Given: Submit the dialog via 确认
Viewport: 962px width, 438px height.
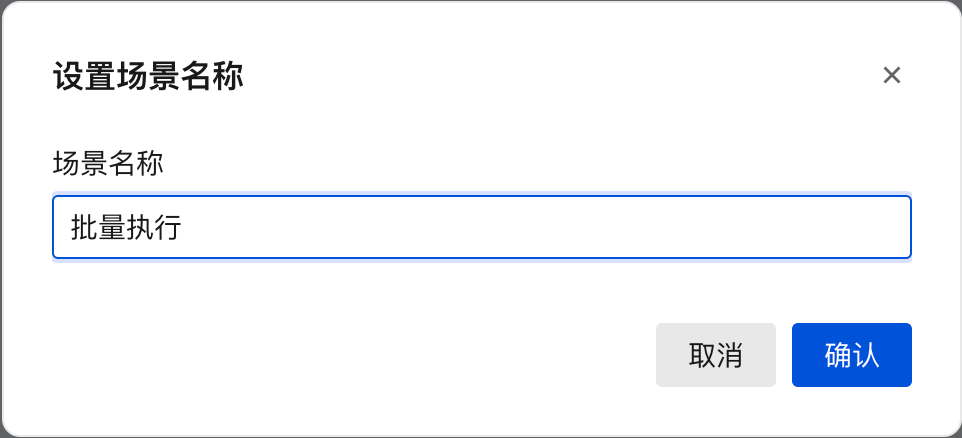Looking at the screenshot, I should pos(851,355).
